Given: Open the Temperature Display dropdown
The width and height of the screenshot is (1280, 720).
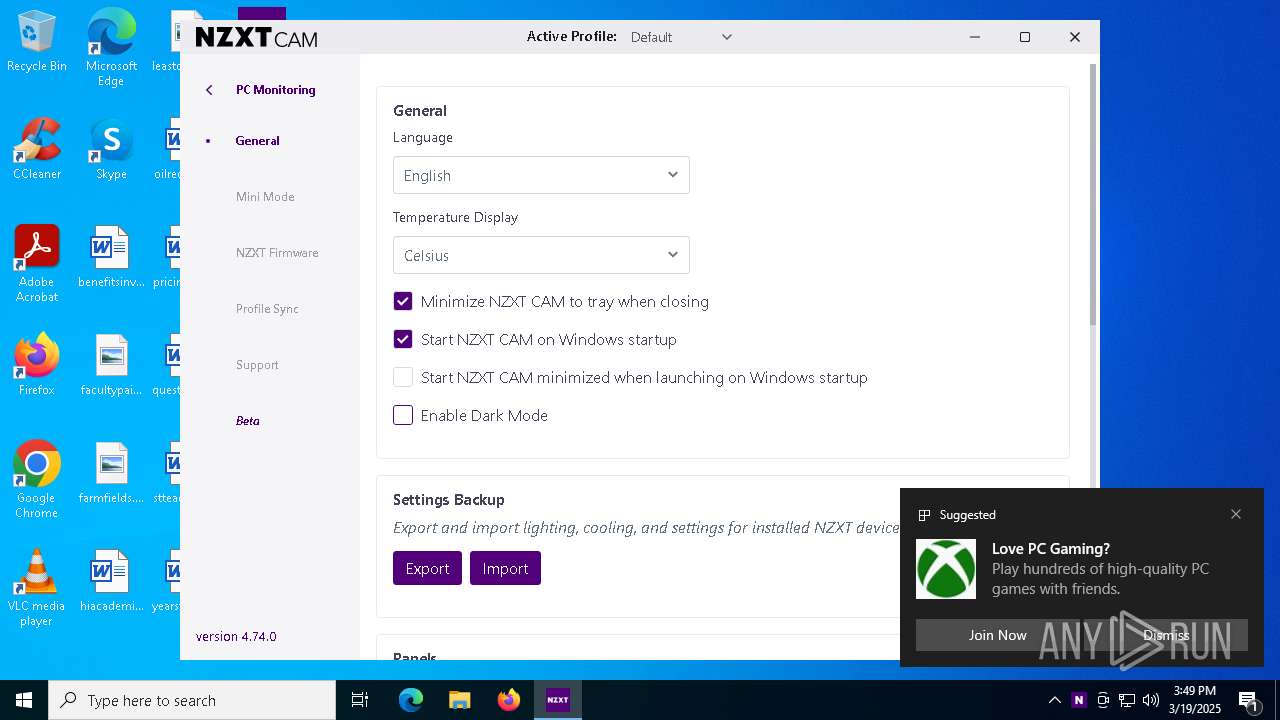Looking at the screenshot, I should pyautogui.click(x=541, y=255).
